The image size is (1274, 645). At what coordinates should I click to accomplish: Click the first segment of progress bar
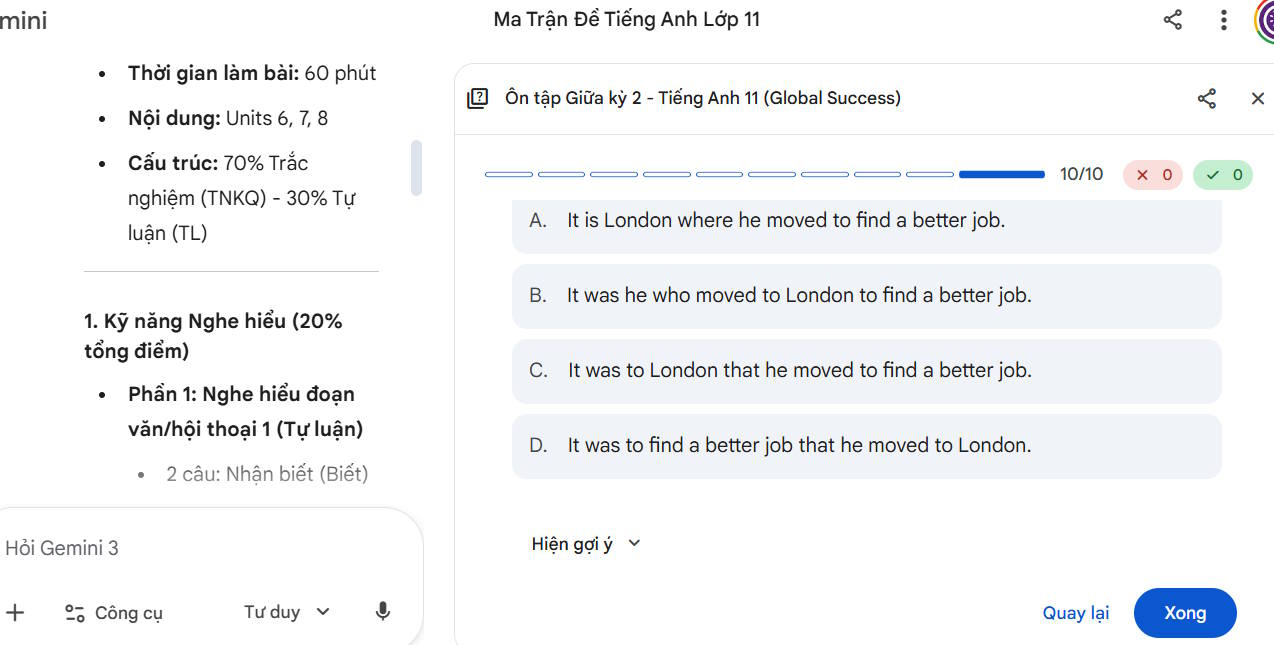[x=509, y=175]
